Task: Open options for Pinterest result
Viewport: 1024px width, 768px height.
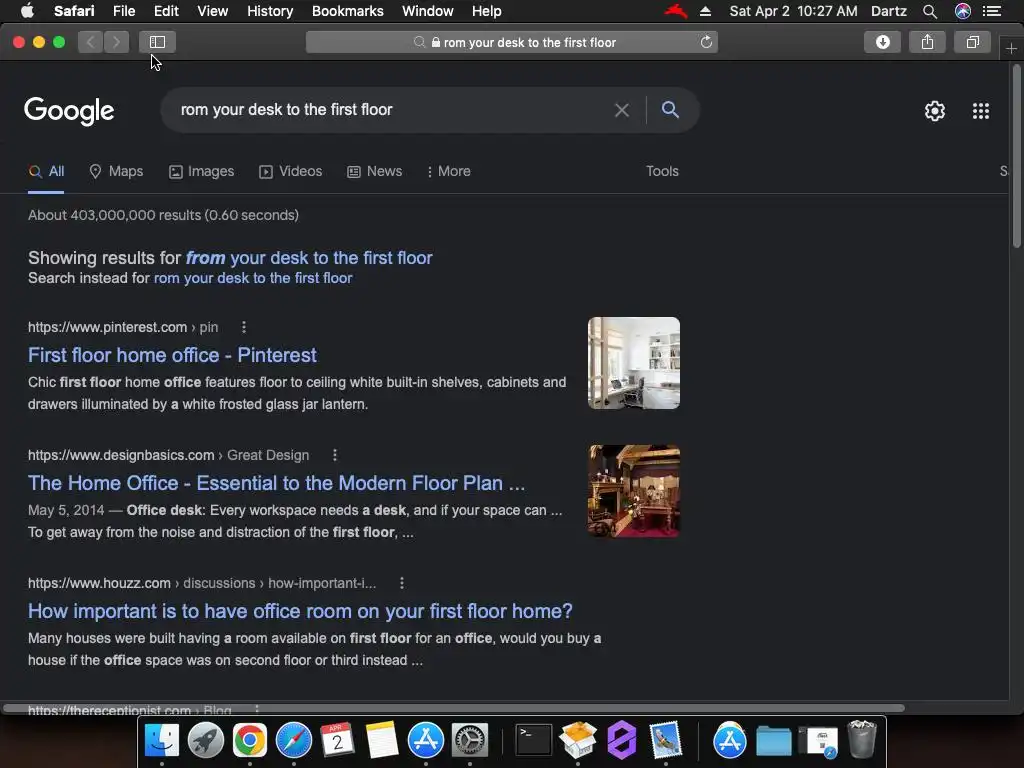Action: 244,327
